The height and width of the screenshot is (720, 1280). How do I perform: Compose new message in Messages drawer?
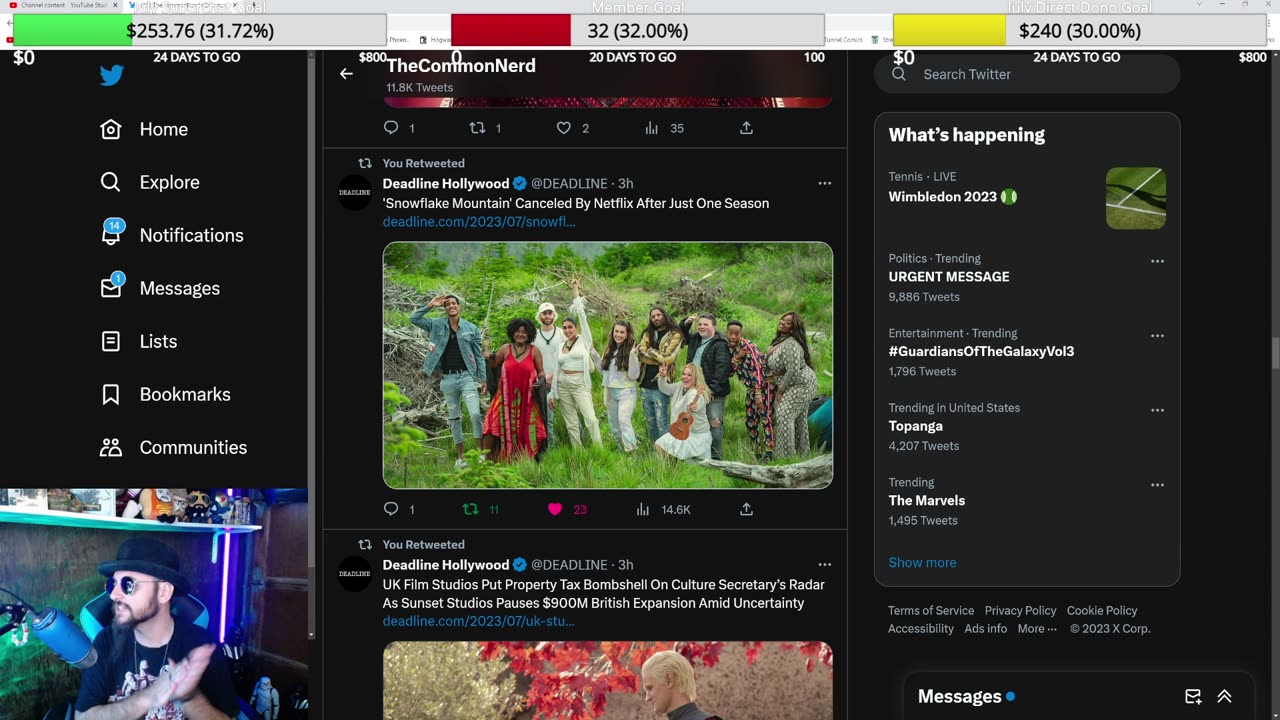click(x=1193, y=696)
